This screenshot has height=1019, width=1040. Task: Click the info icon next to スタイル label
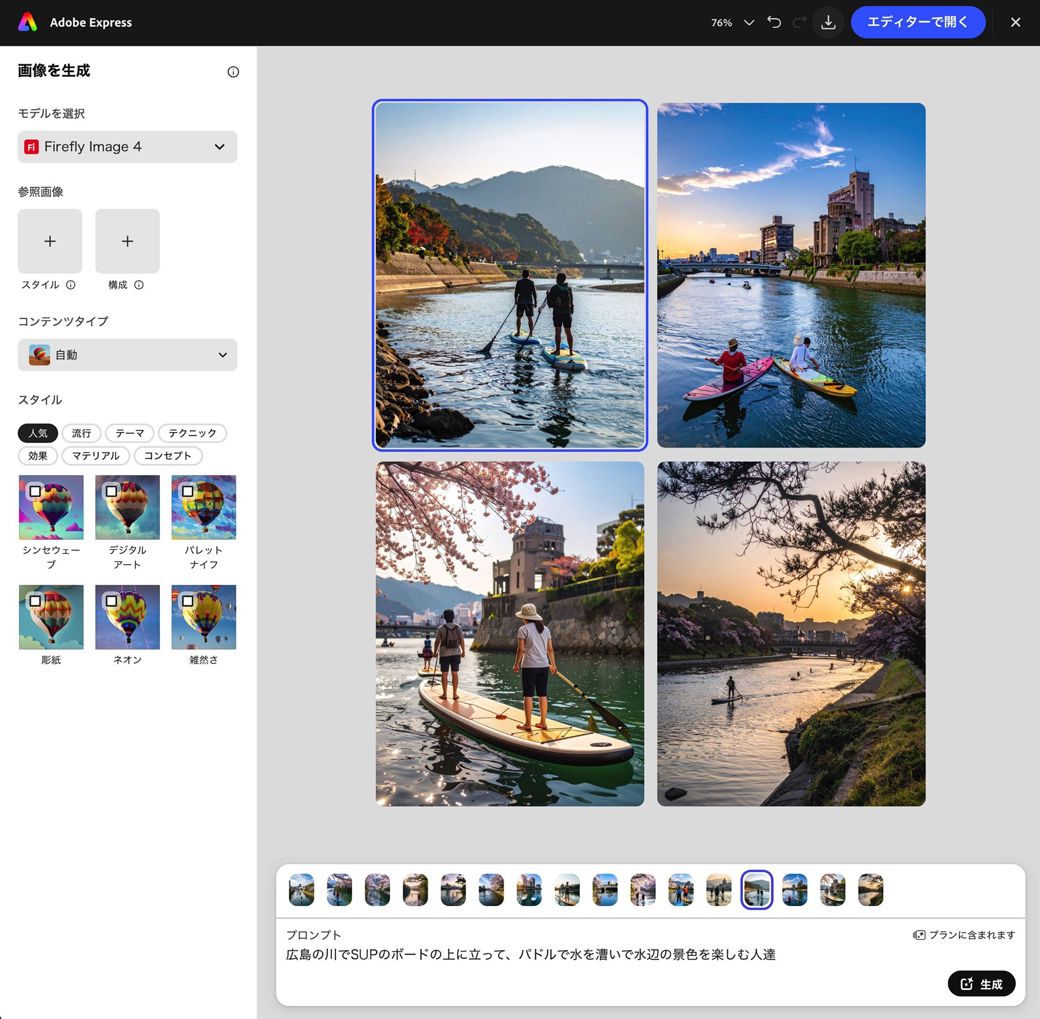71,285
